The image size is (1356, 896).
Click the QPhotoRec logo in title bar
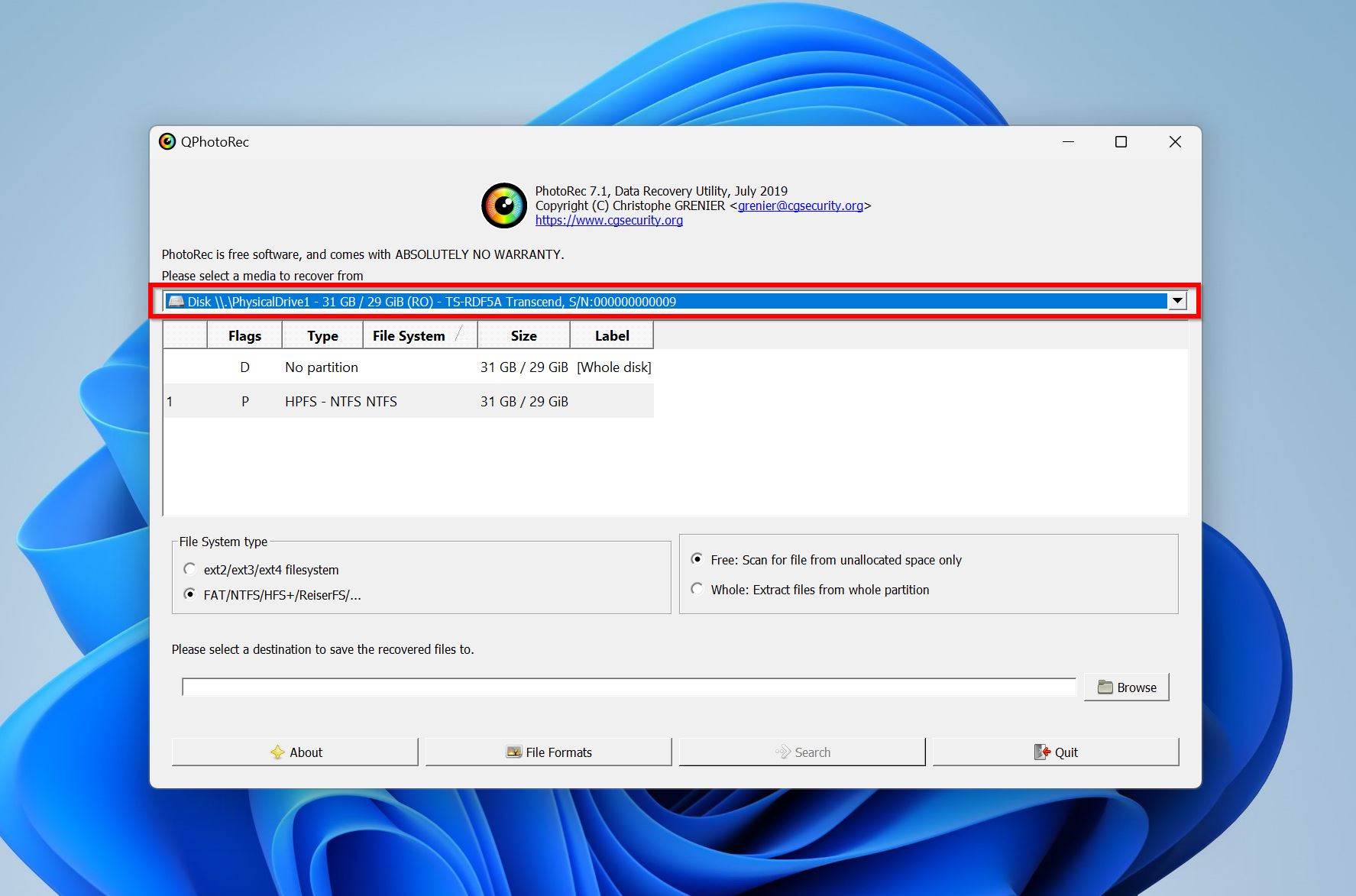pos(167,141)
